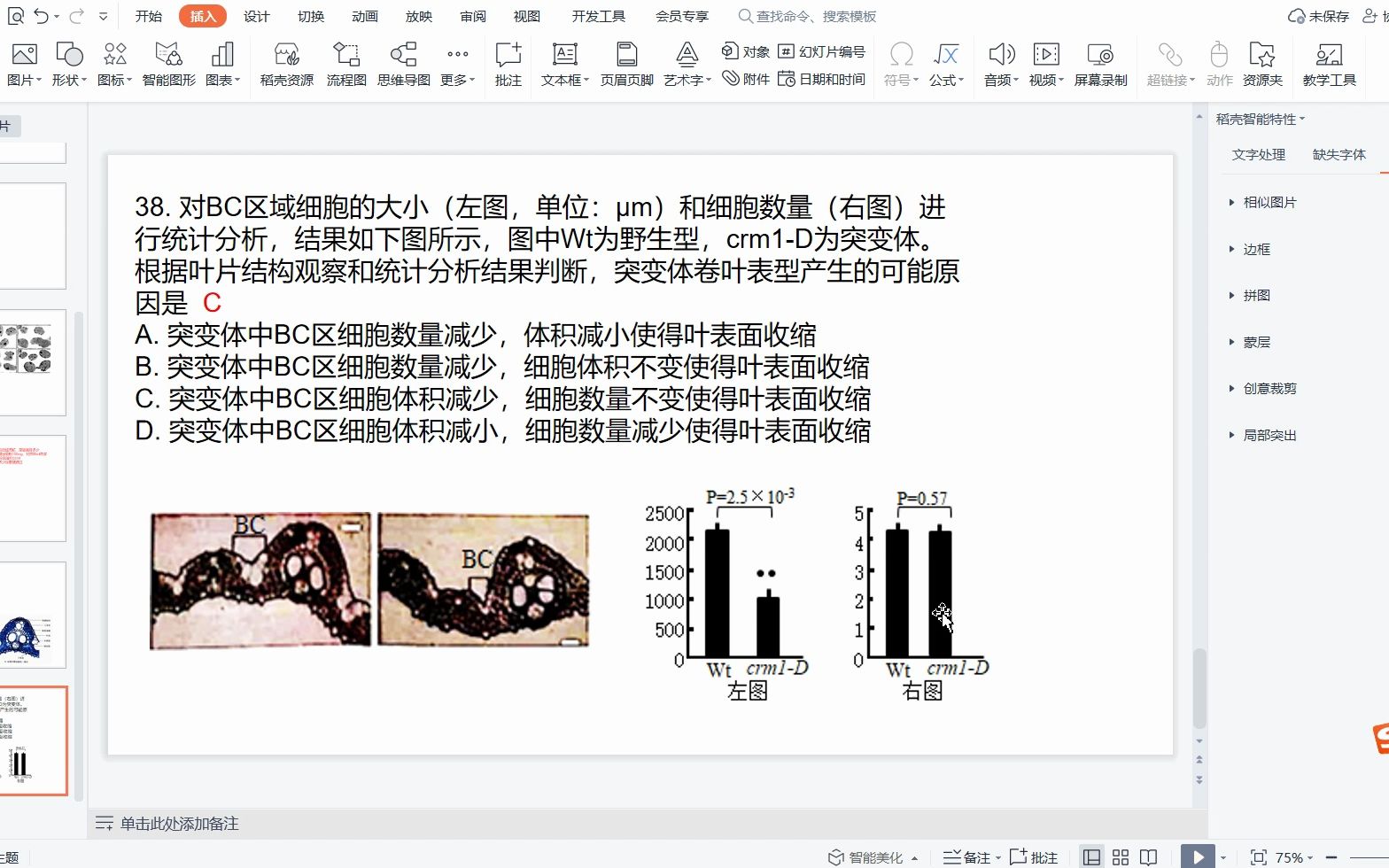Insert a 思维导图 mind map

point(403,65)
